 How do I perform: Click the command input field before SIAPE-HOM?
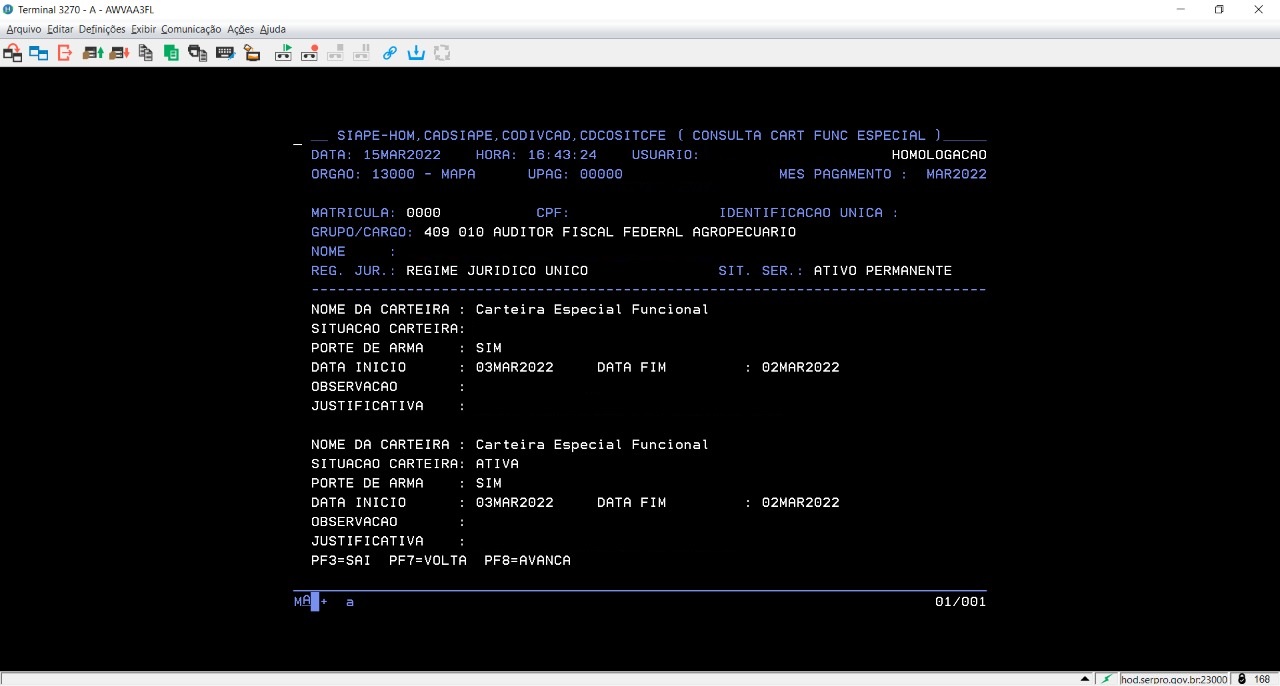(x=298, y=136)
